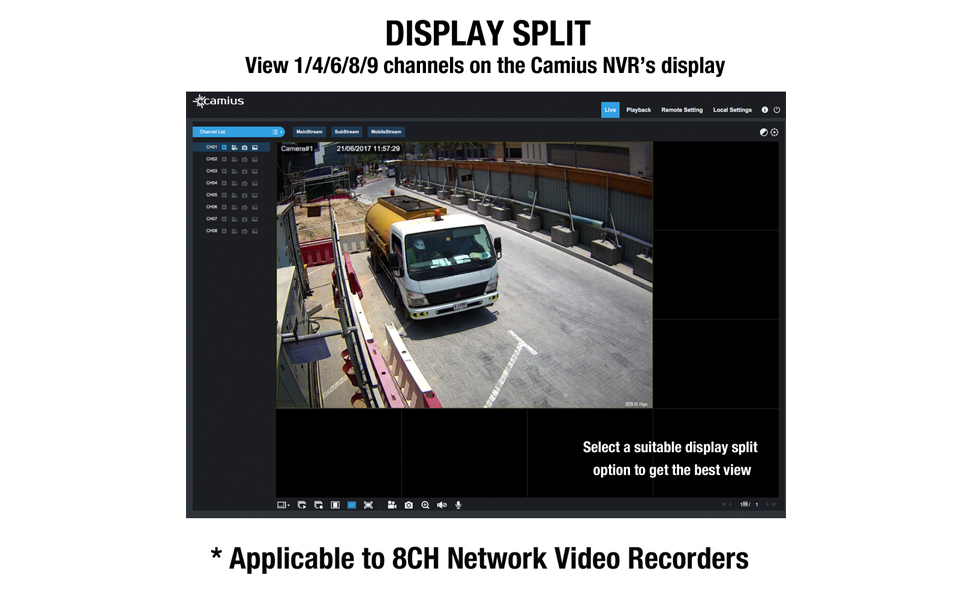970x600 pixels.
Task: Mute audio using the speaker icon
Action: (442, 505)
